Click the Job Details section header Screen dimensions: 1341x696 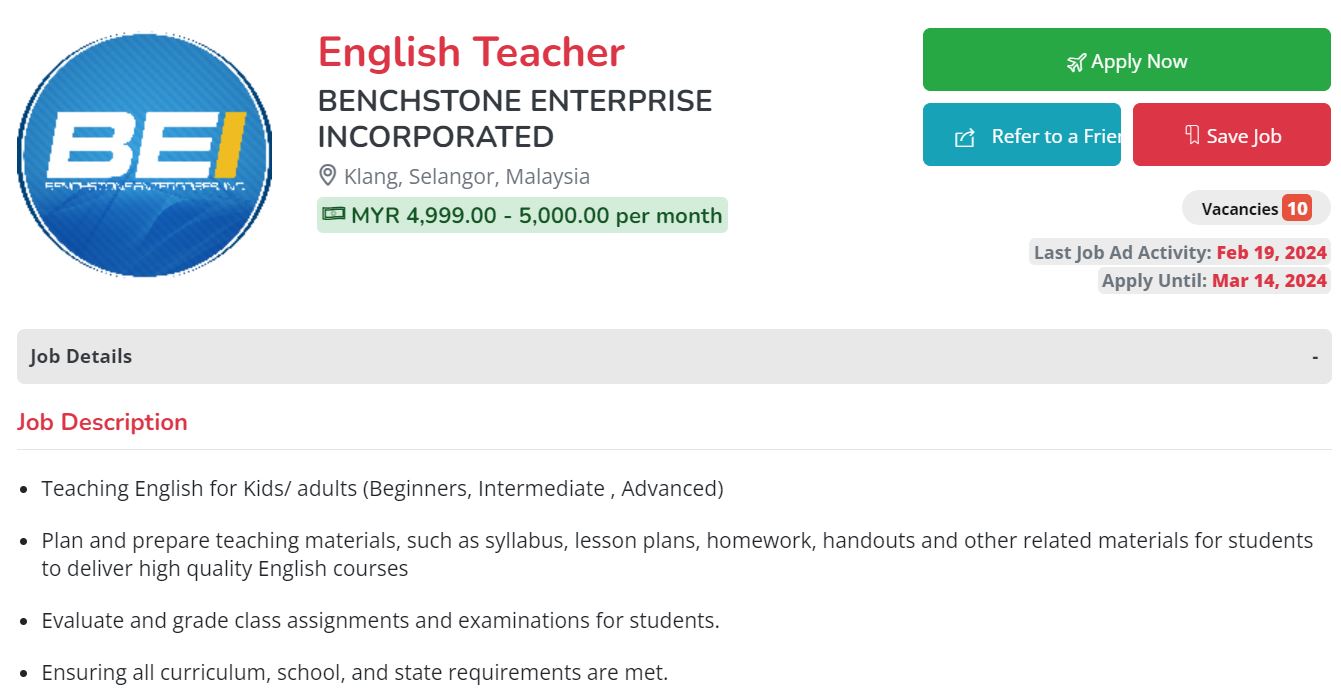coord(81,356)
